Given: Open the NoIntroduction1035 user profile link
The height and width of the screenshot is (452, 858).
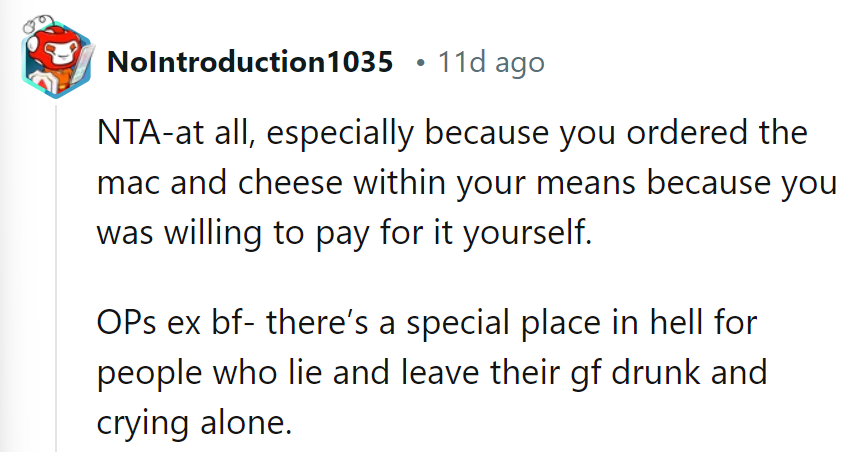Looking at the screenshot, I should (248, 63).
